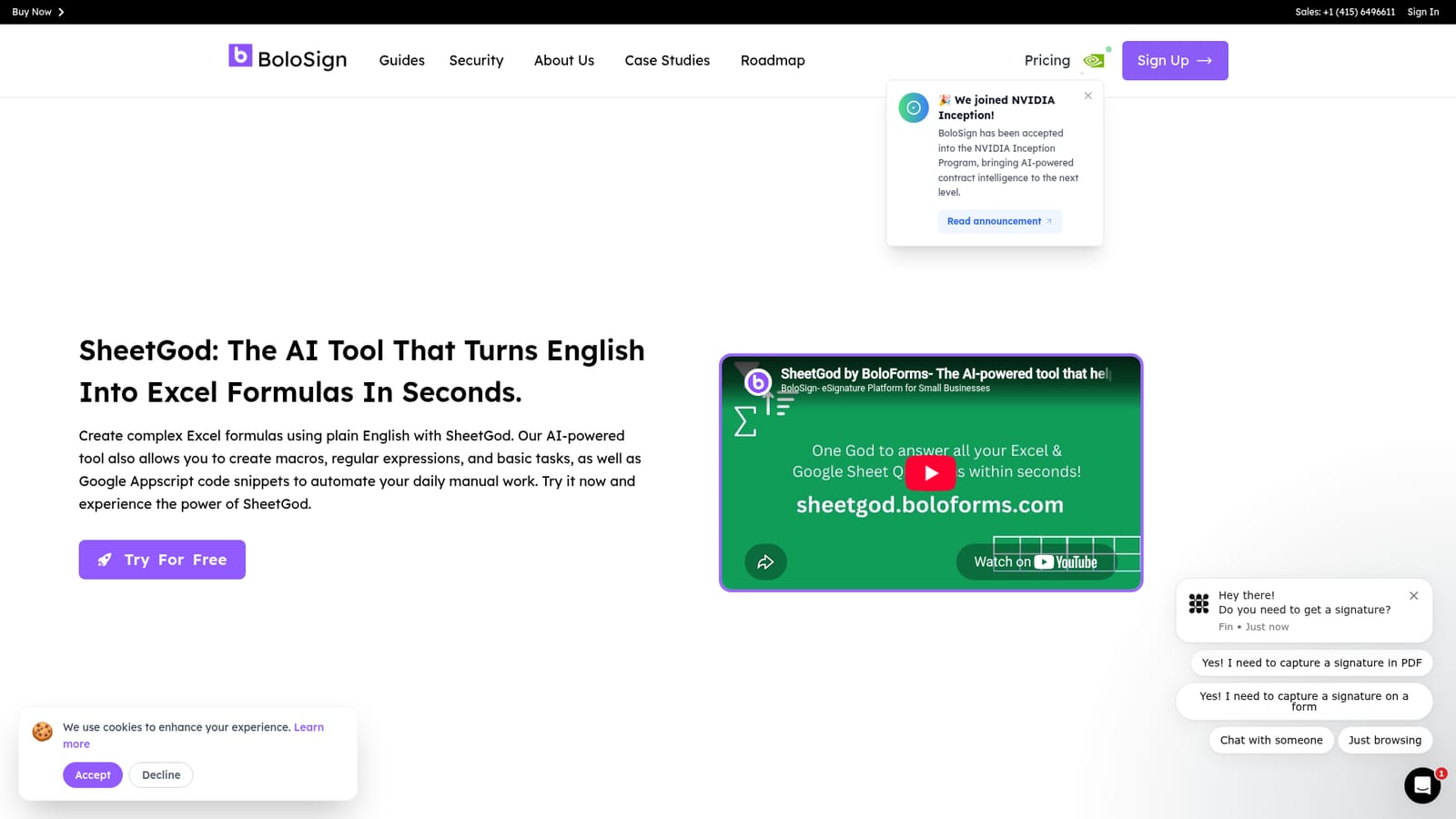Click the NVIDIA icon beside Pricing
The image size is (1456, 819).
[1095, 60]
